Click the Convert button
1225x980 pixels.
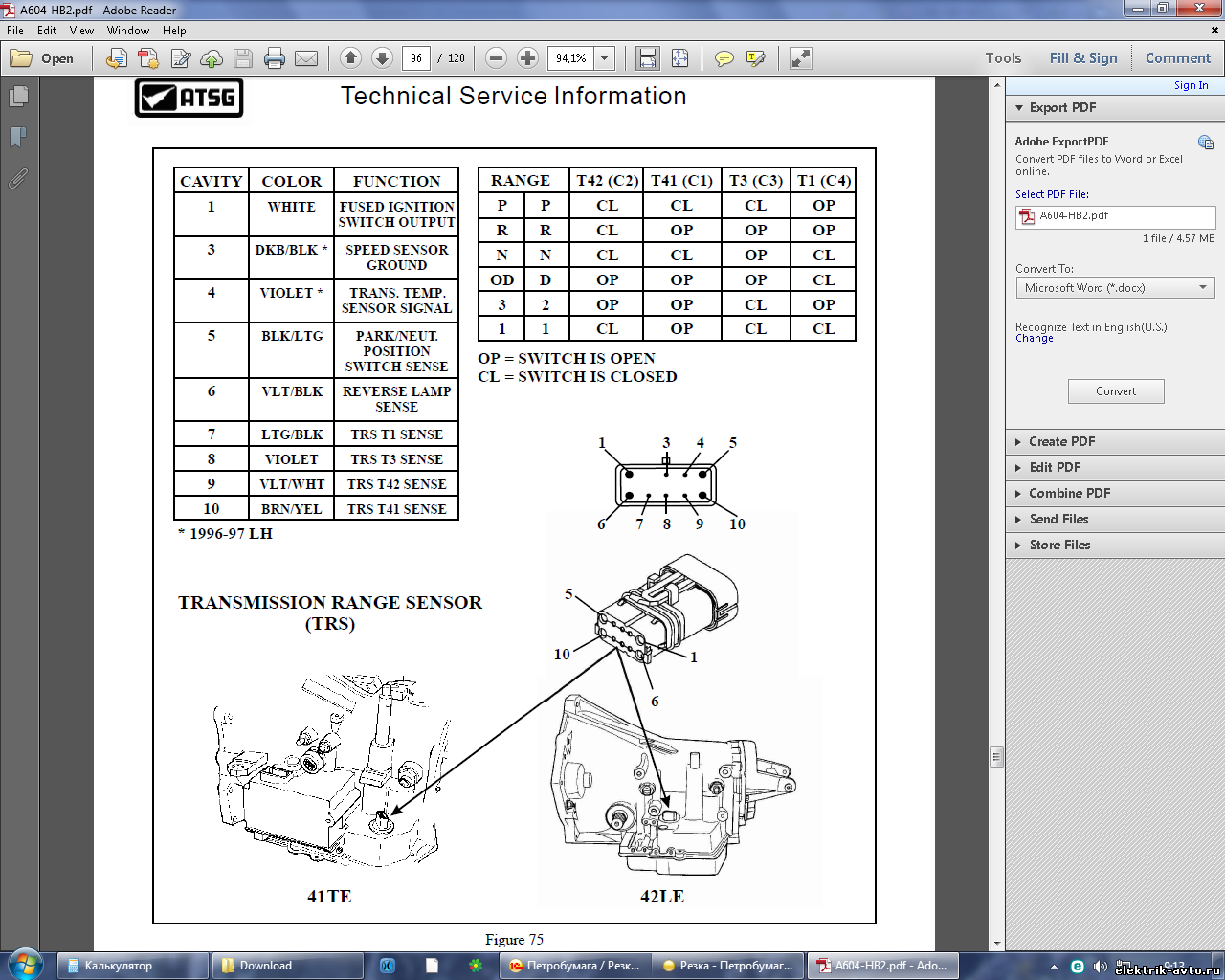click(1116, 391)
